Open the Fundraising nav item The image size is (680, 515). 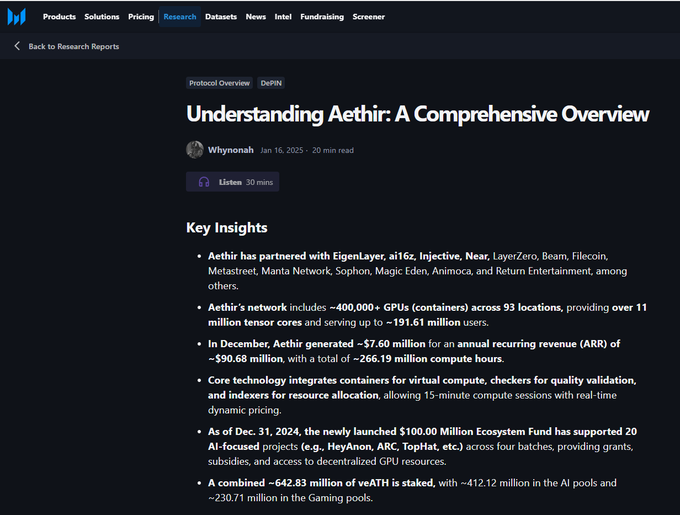point(322,17)
